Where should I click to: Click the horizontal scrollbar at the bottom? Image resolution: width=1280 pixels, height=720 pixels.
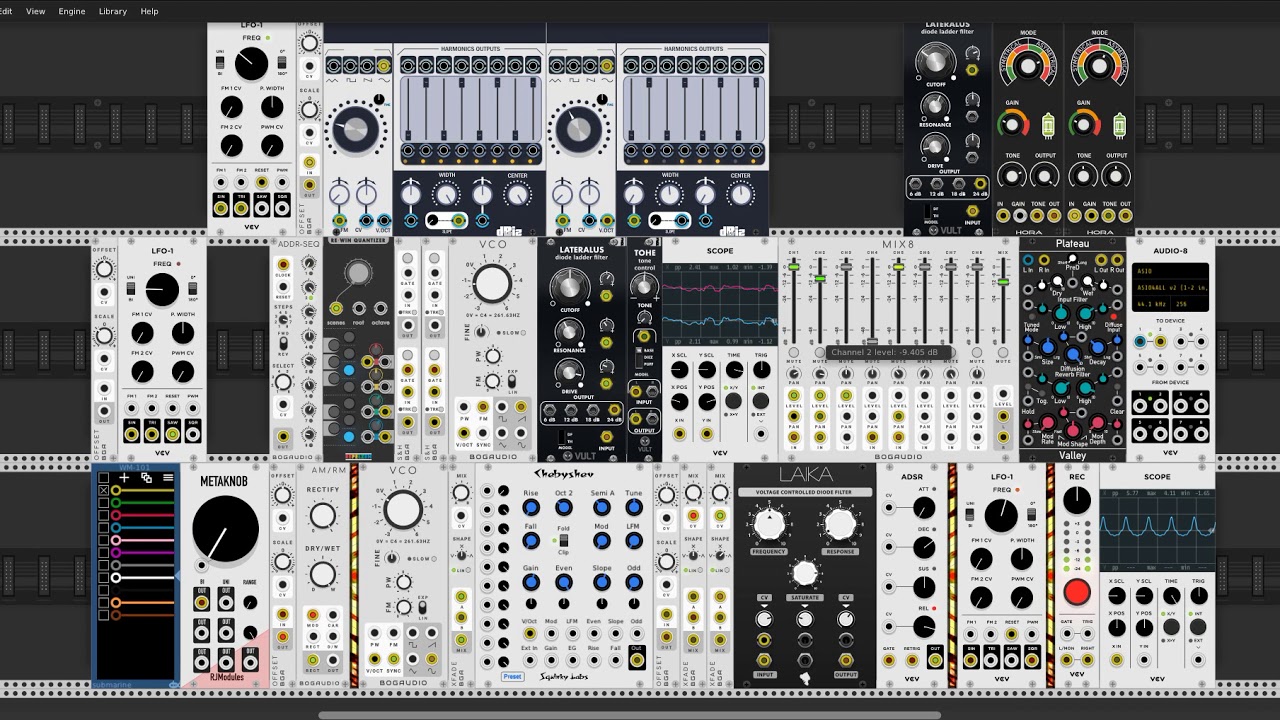pos(628,715)
